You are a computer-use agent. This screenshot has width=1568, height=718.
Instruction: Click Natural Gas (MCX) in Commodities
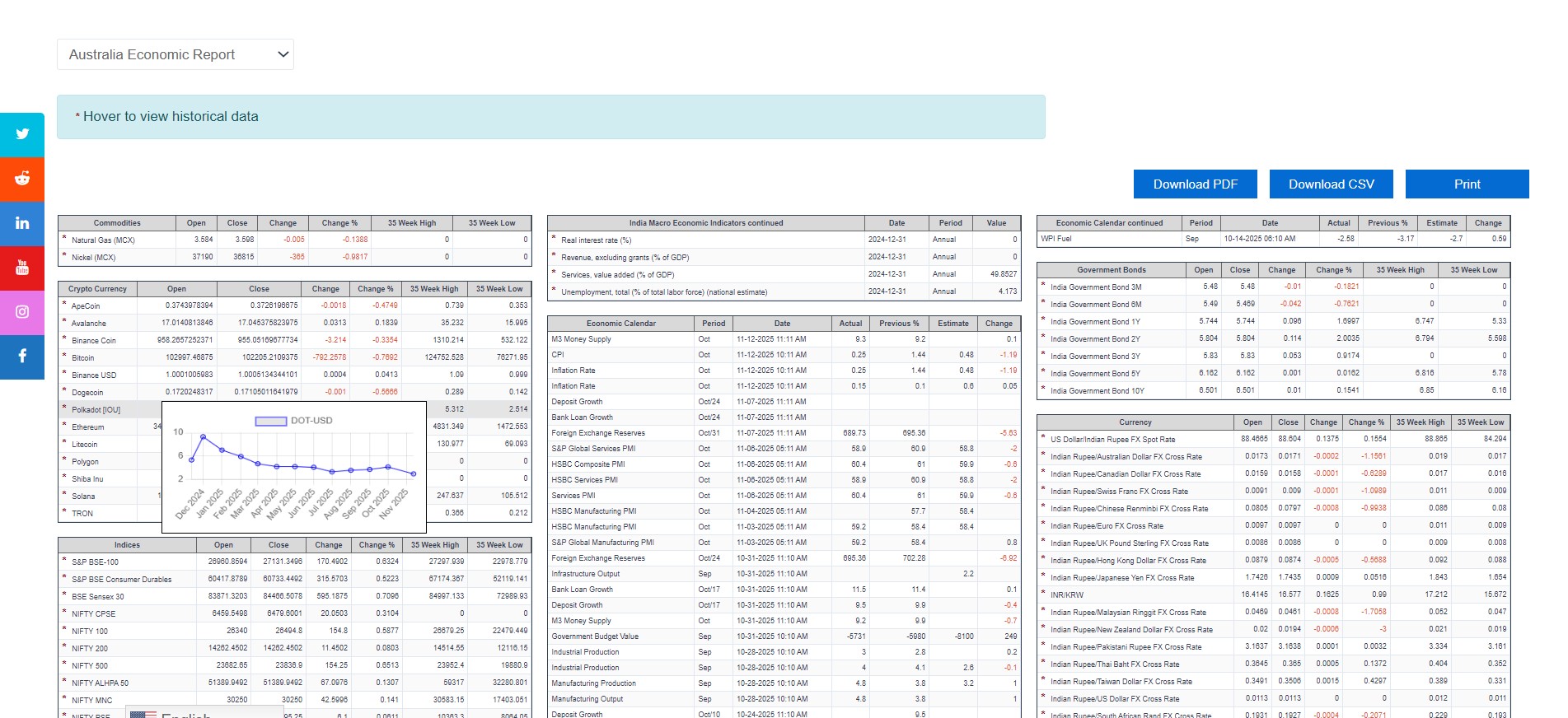[x=103, y=240]
